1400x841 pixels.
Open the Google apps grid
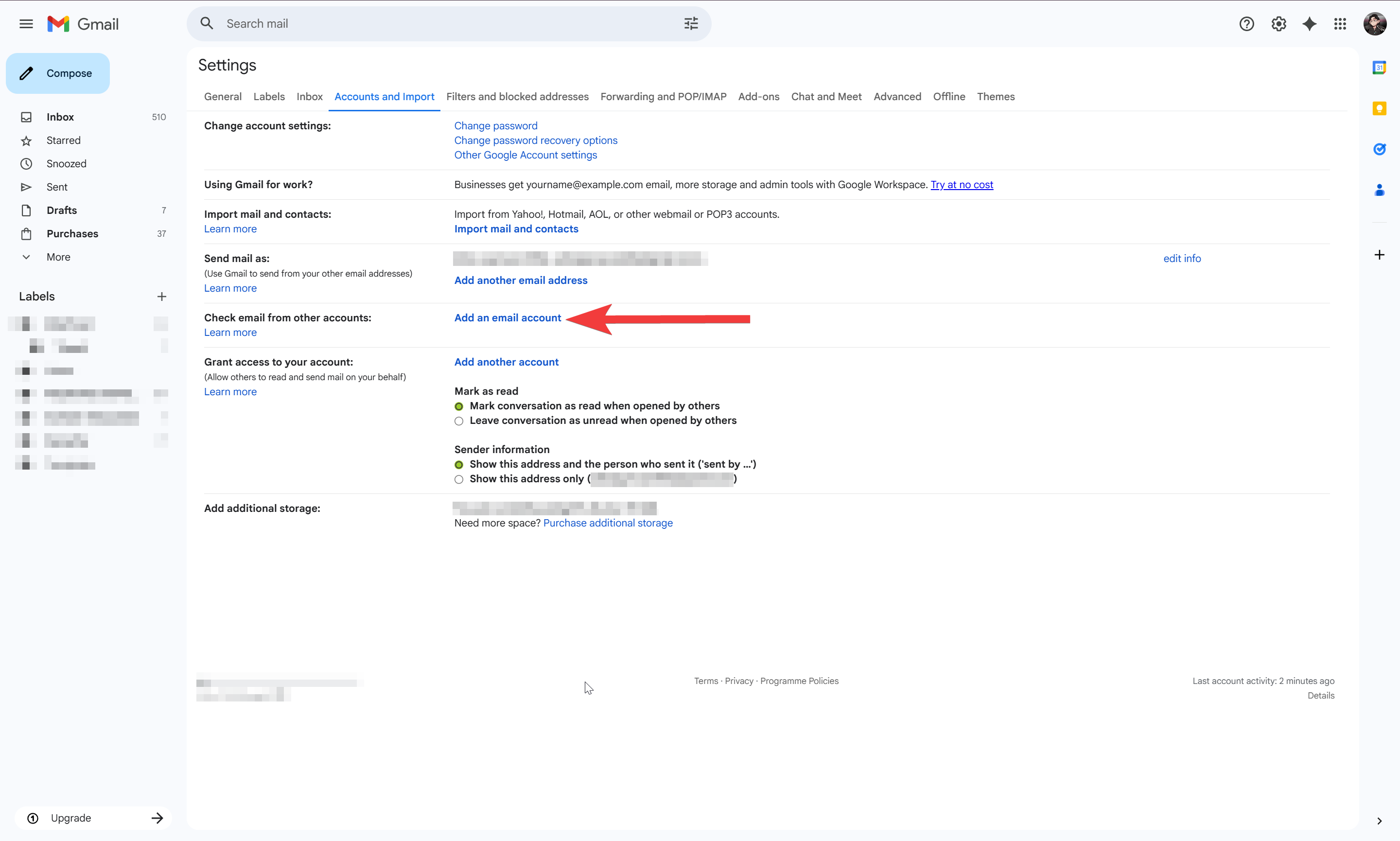[x=1340, y=24]
